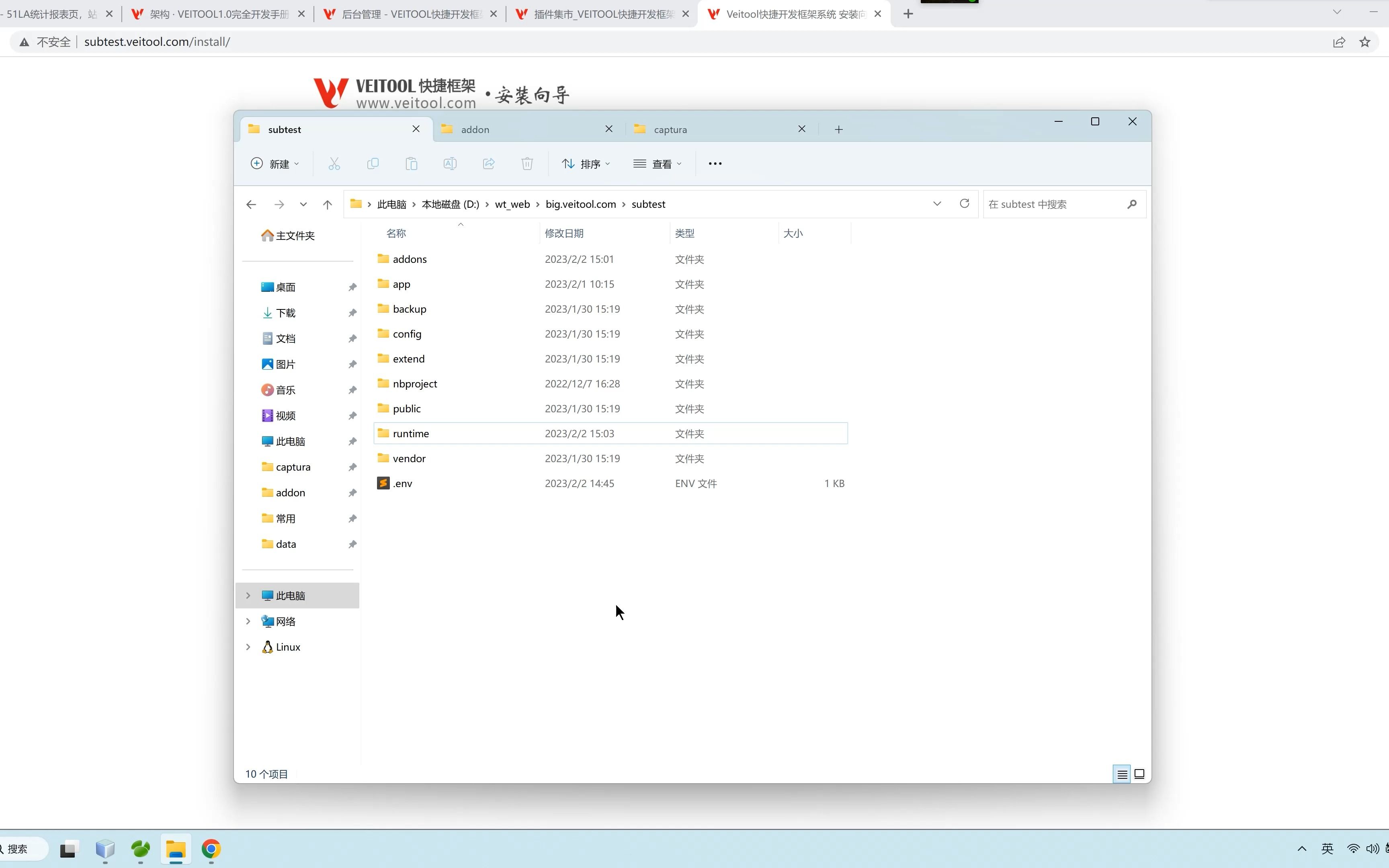Sort by 类型 column header
This screenshot has width=1389, height=868.
685,233
